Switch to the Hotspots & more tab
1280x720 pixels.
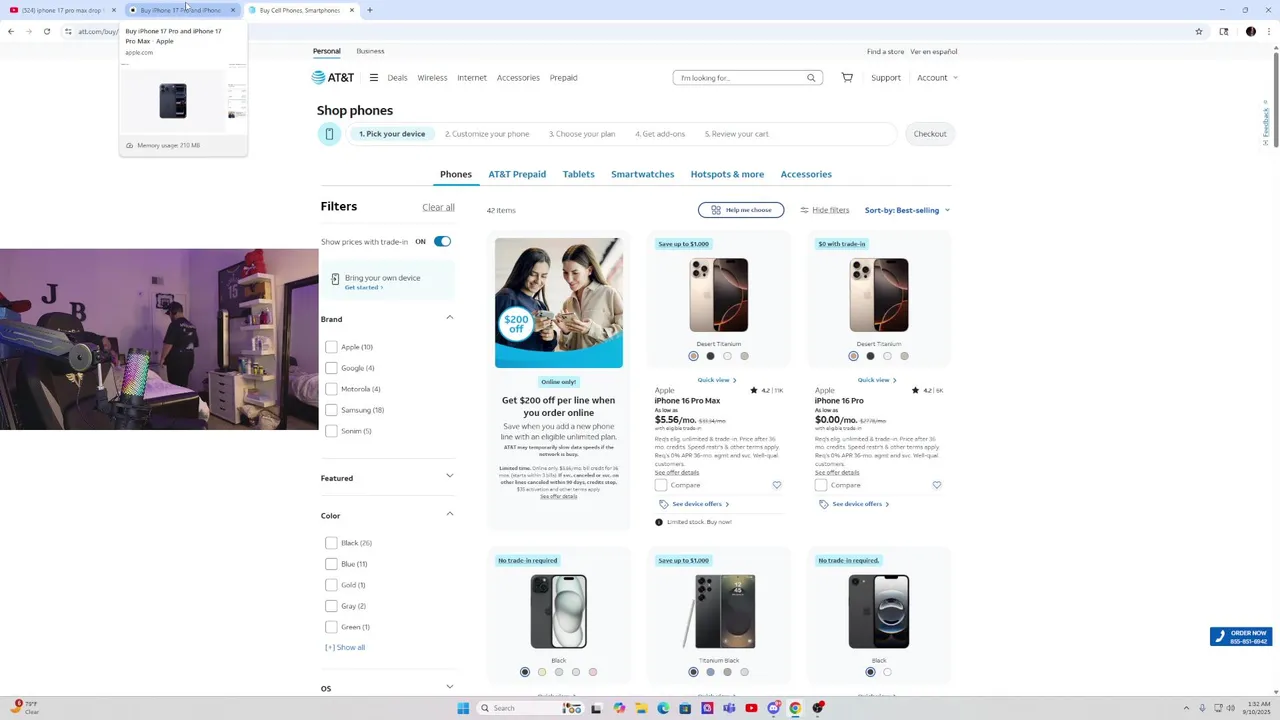(x=727, y=174)
